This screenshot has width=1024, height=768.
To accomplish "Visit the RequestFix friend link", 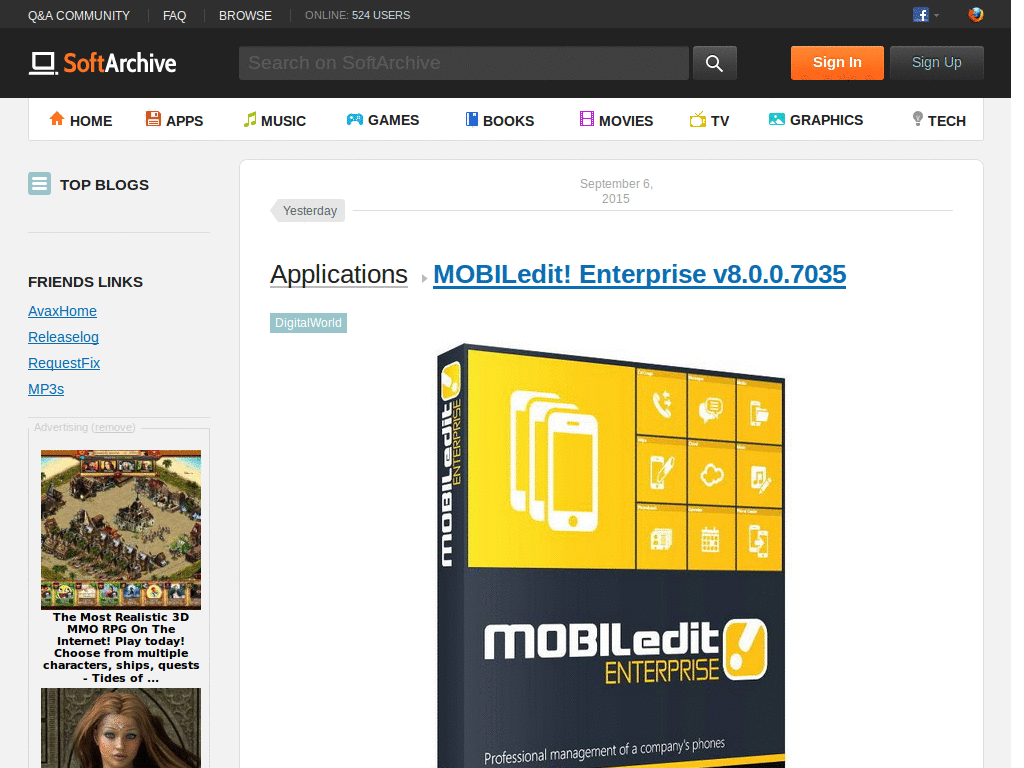I will pos(64,363).
